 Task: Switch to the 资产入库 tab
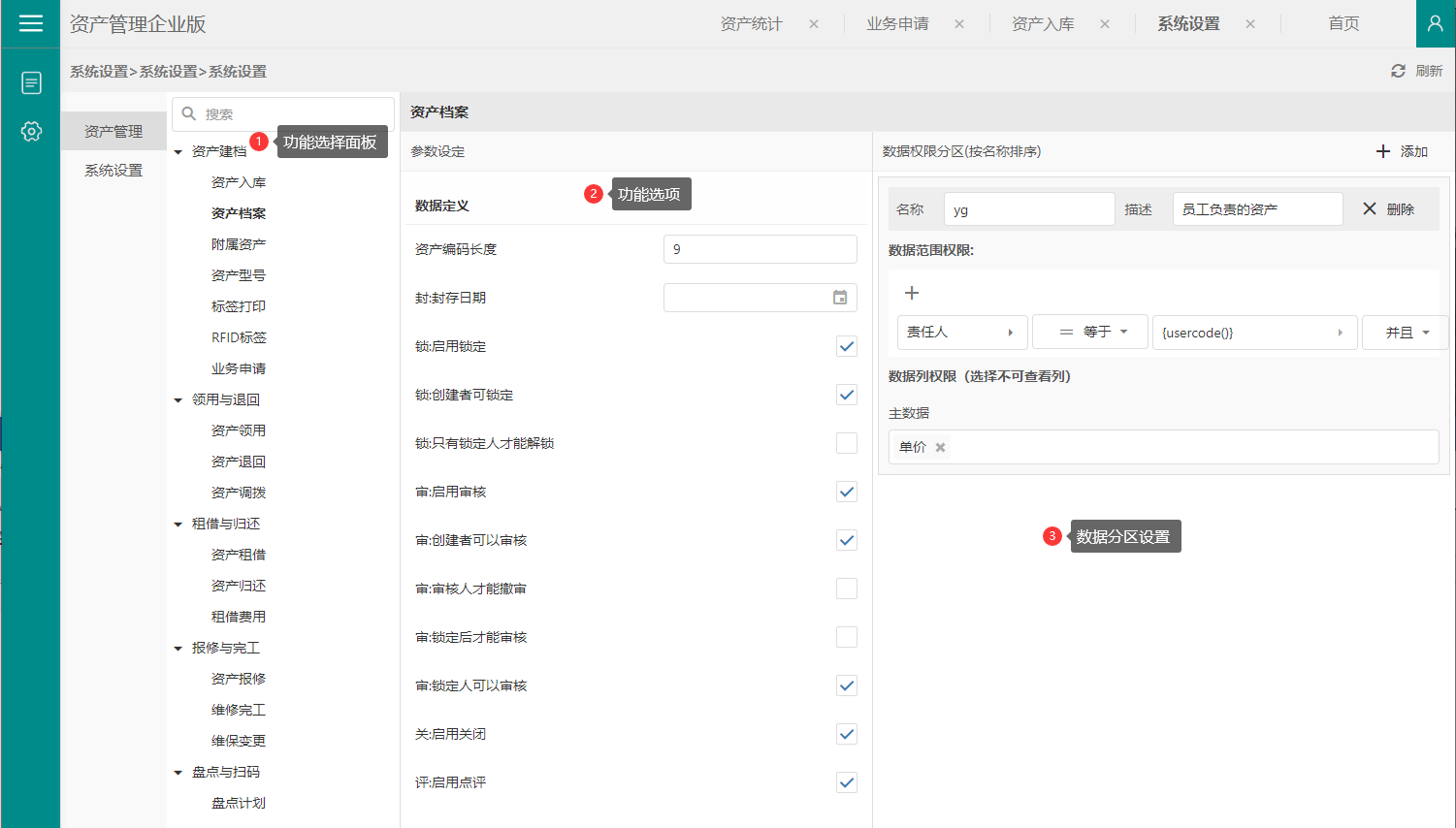pos(1043,24)
